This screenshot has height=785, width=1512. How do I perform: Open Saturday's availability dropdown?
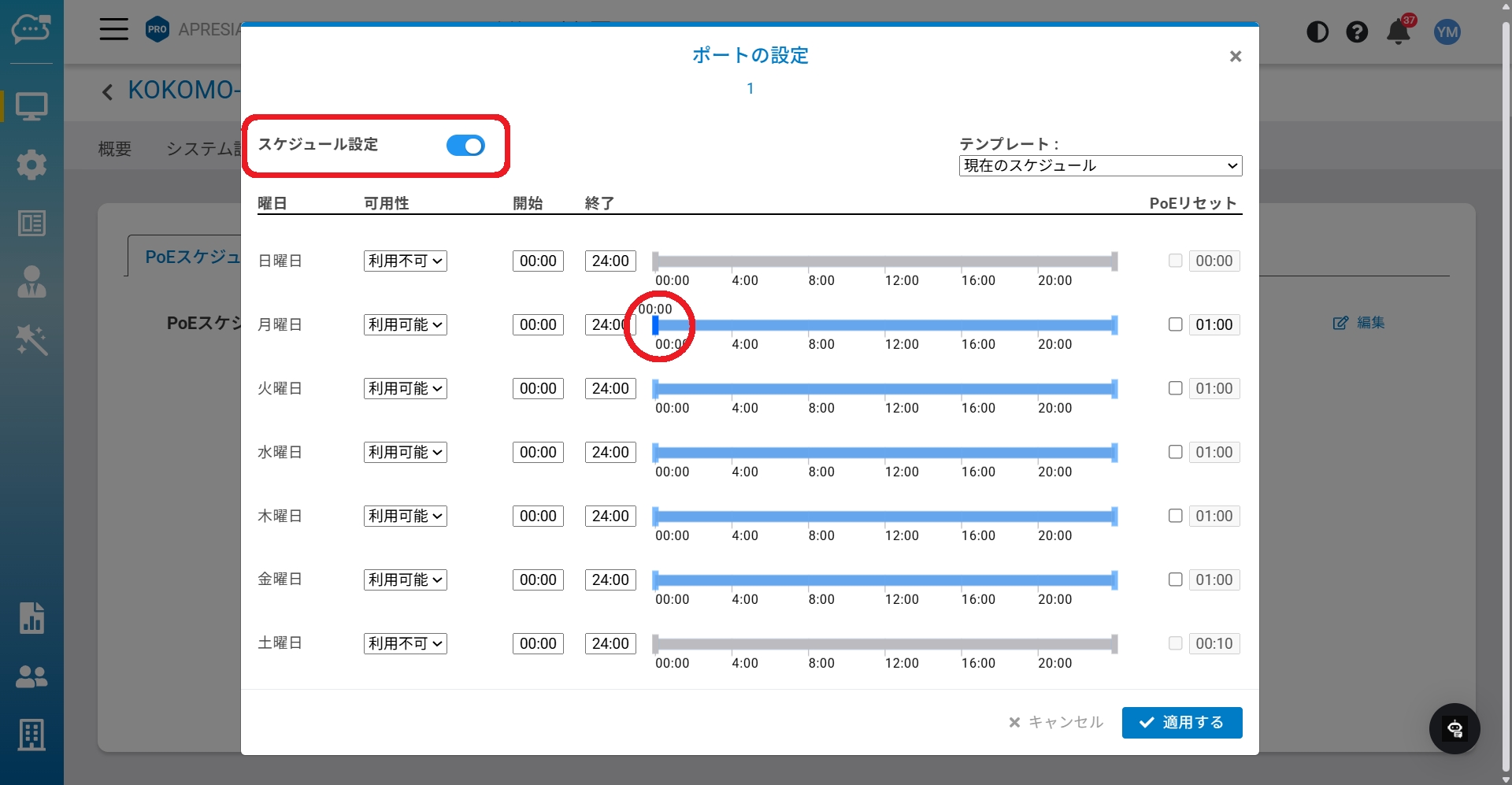click(405, 643)
